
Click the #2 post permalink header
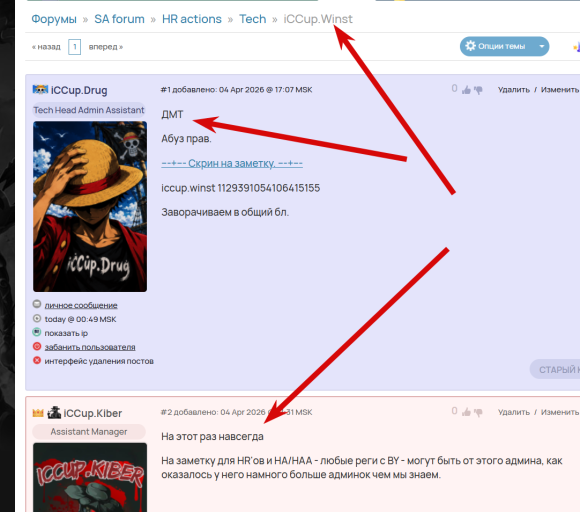[236, 412]
